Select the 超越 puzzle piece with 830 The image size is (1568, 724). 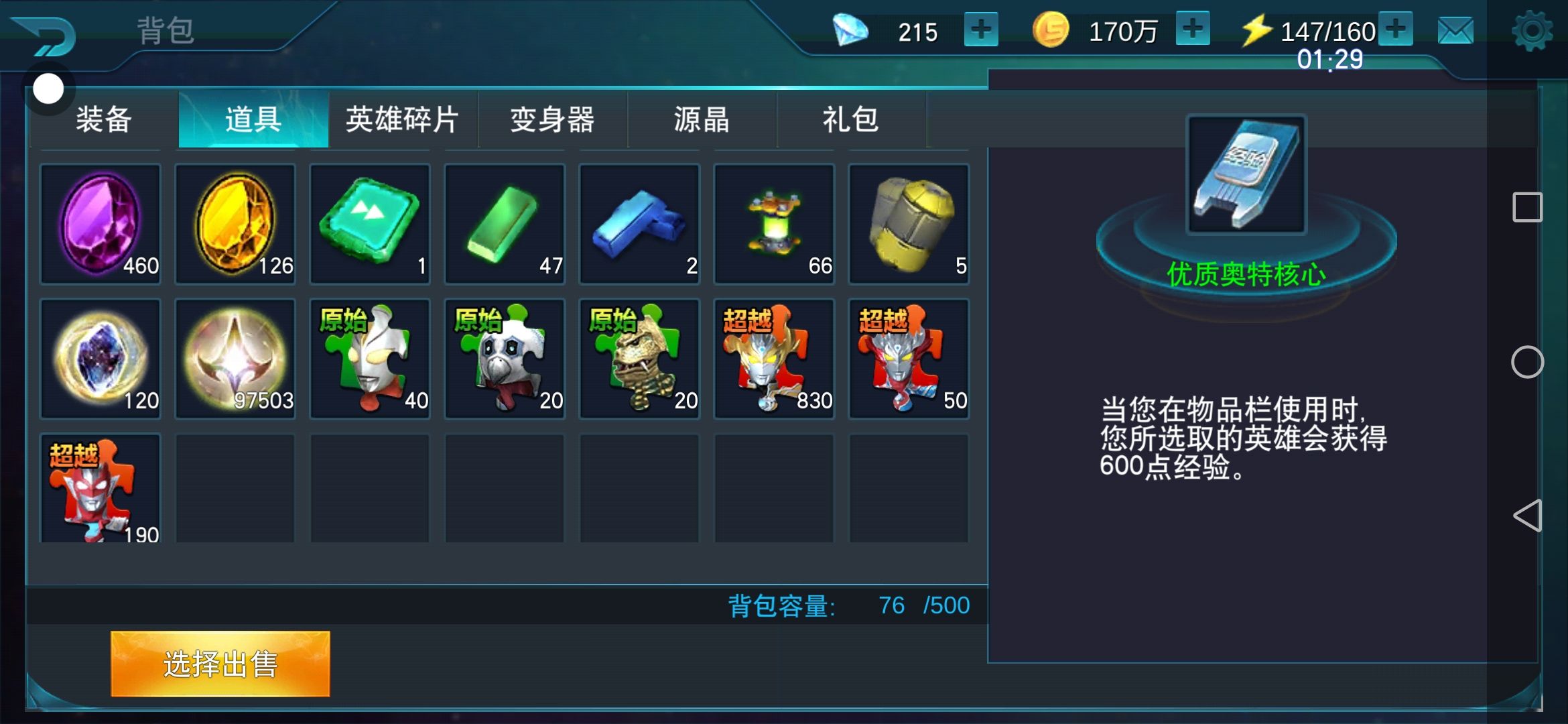click(774, 359)
